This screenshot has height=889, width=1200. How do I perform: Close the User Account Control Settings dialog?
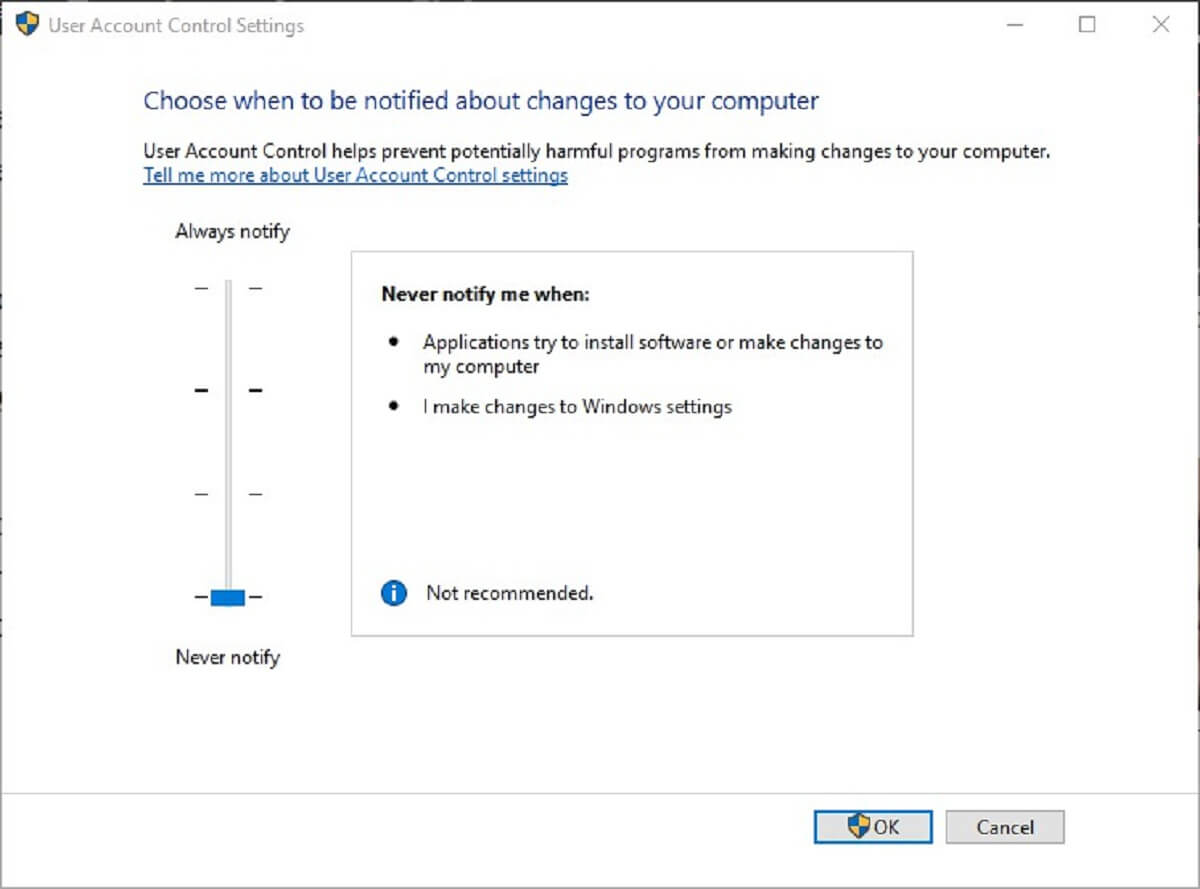[1160, 25]
